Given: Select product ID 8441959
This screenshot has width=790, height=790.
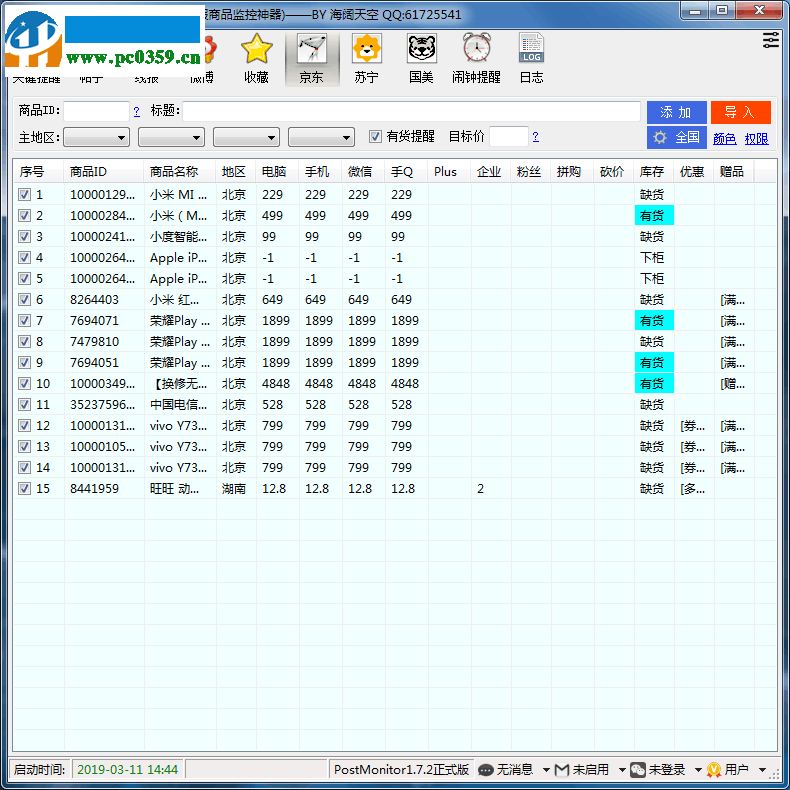Looking at the screenshot, I should [95, 489].
